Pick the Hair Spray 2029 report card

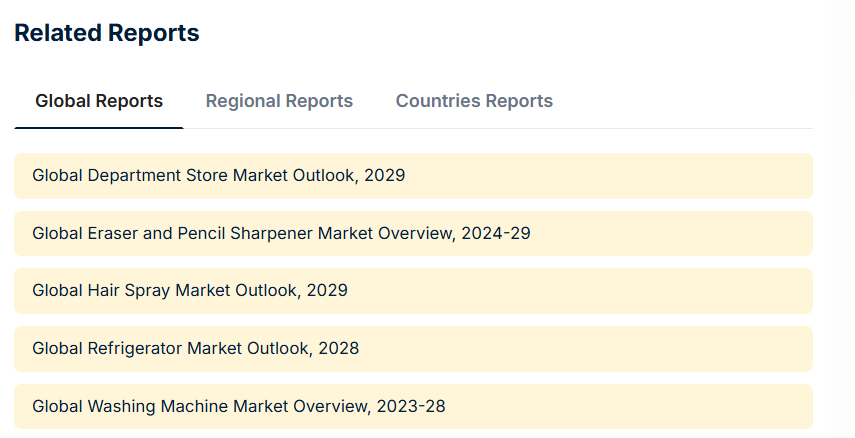[413, 291]
